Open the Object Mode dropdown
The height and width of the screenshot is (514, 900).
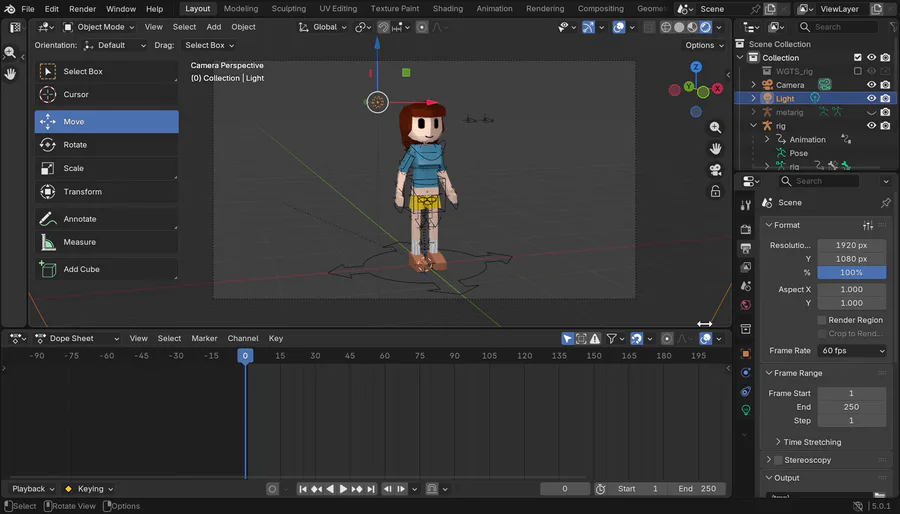(100, 27)
